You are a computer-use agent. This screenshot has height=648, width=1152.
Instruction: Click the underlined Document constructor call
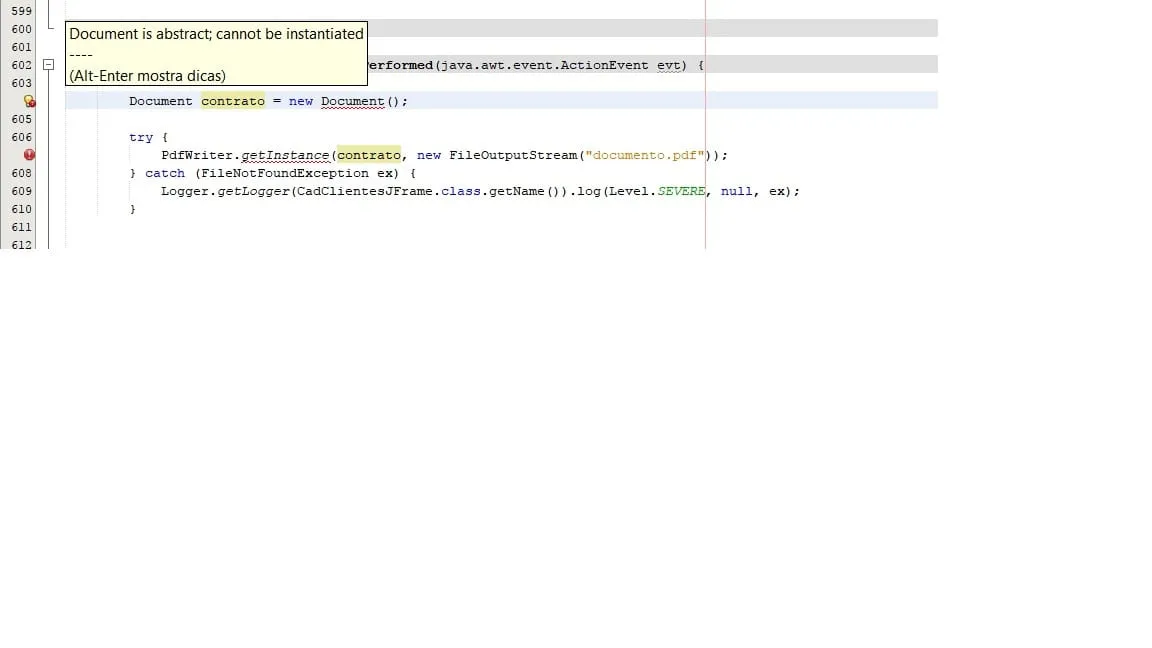click(353, 101)
